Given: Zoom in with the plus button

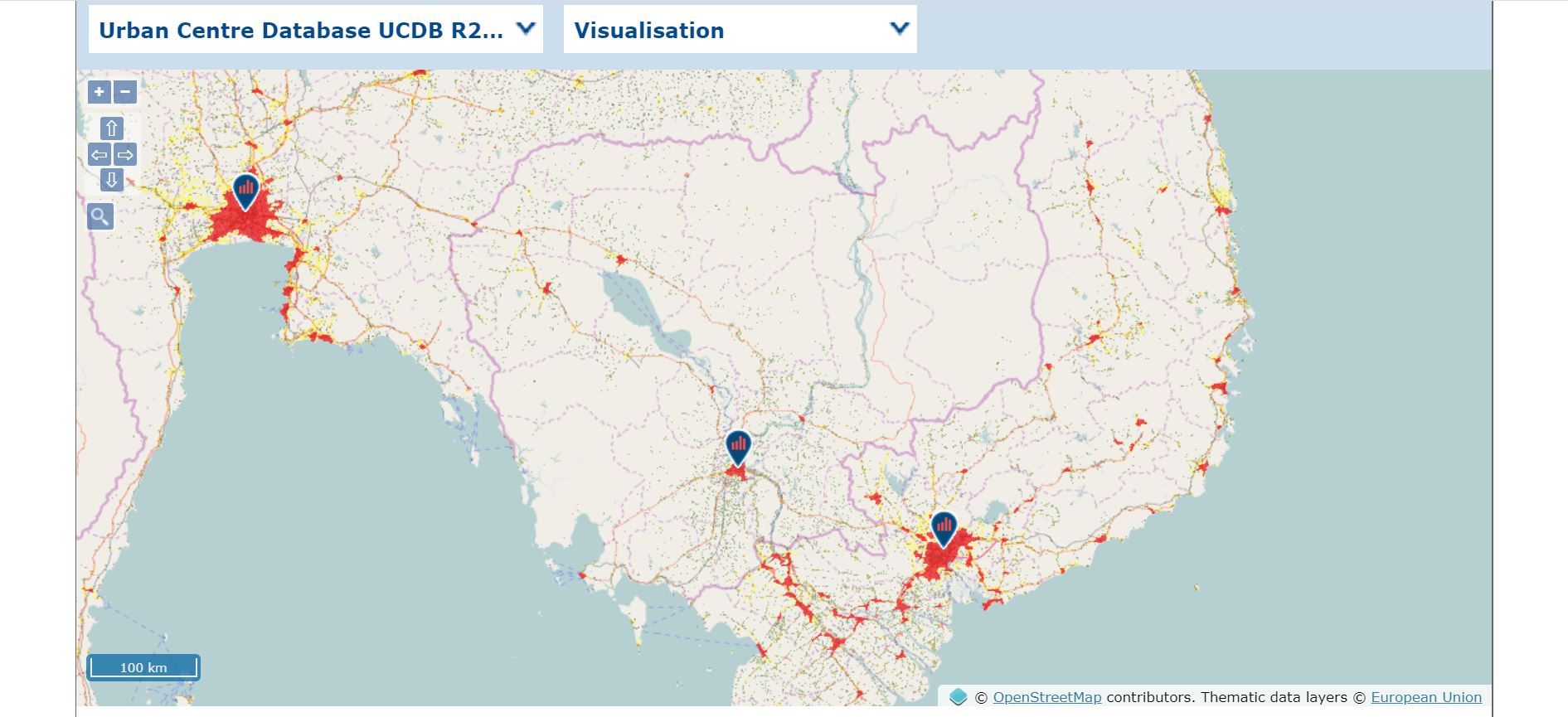Looking at the screenshot, I should 99,91.
